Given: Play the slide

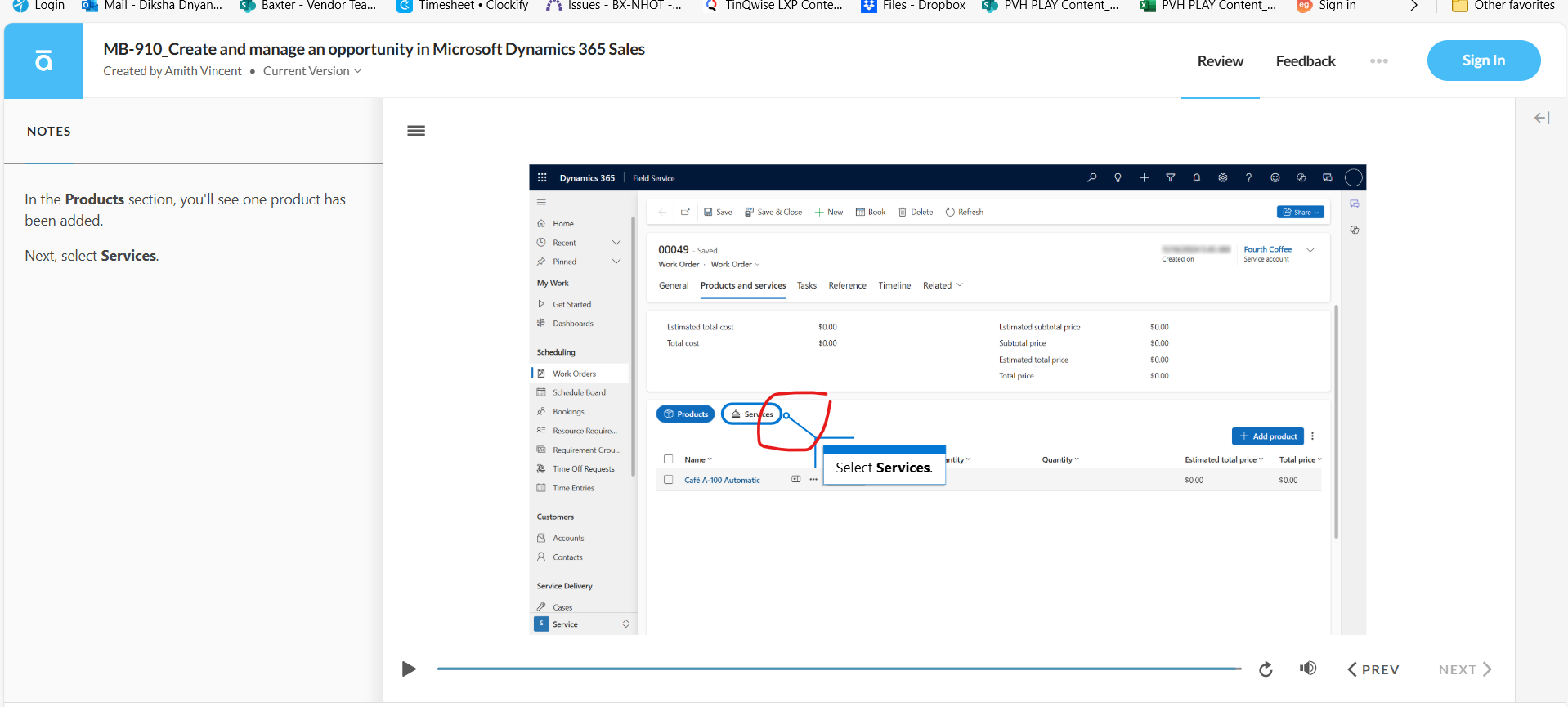Looking at the screenshot, I should tap(409, 669).
